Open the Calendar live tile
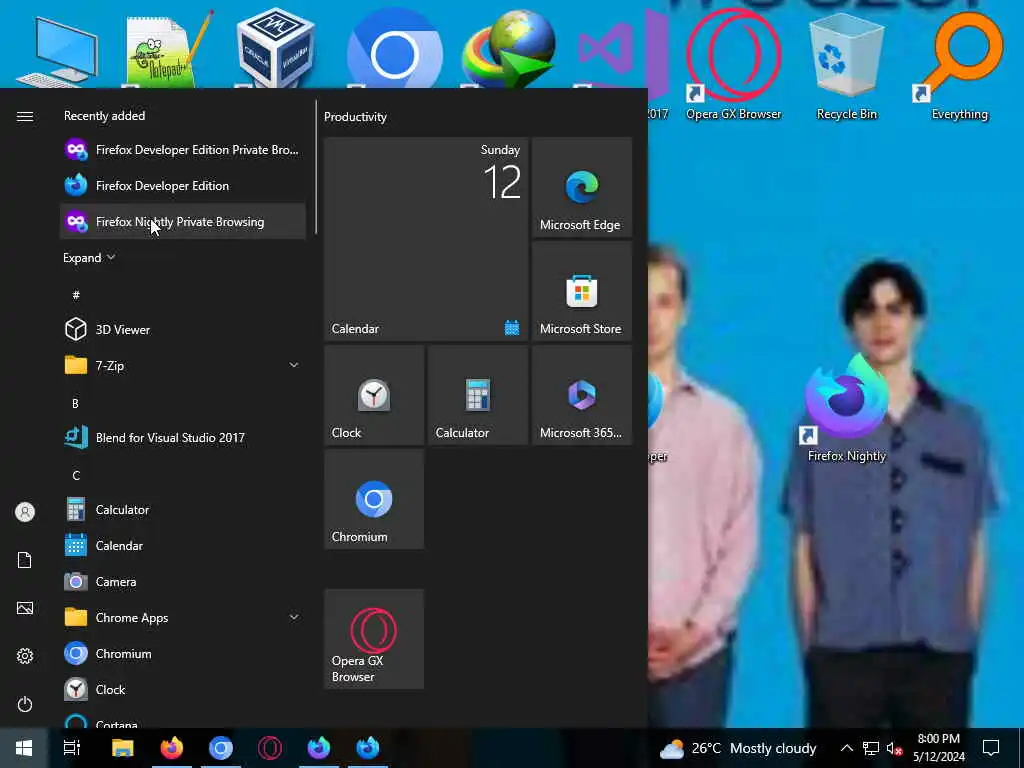Viewport: 1024px width, 768px height. 426,239
